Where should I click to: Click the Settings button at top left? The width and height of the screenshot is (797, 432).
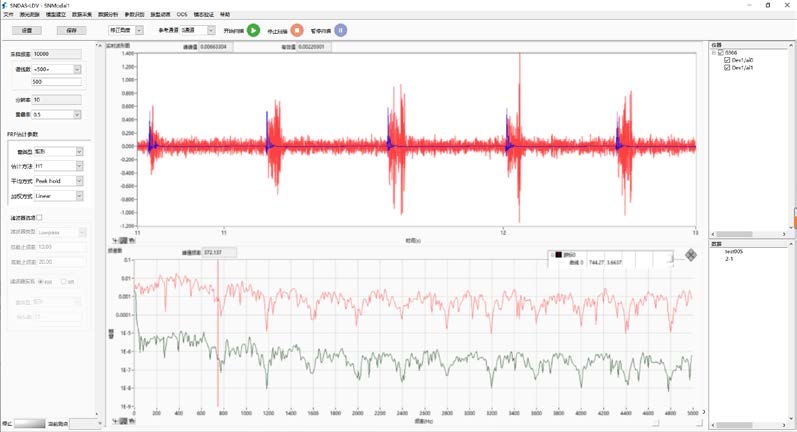click(27, 31)
